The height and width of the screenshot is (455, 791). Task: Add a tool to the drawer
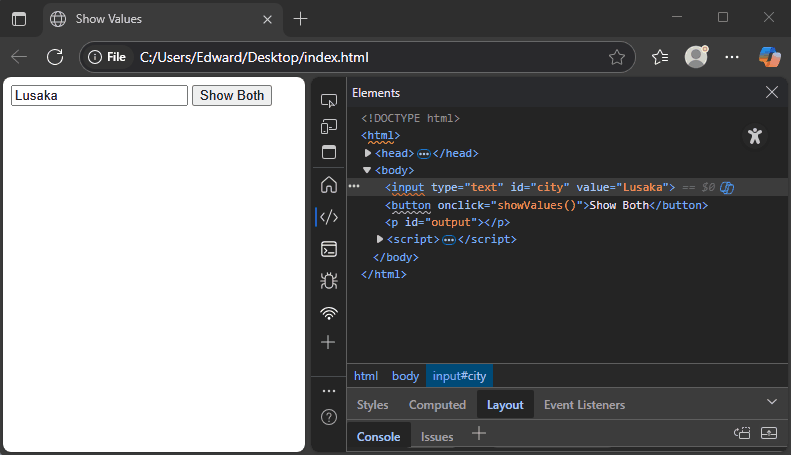click(479, 433)
